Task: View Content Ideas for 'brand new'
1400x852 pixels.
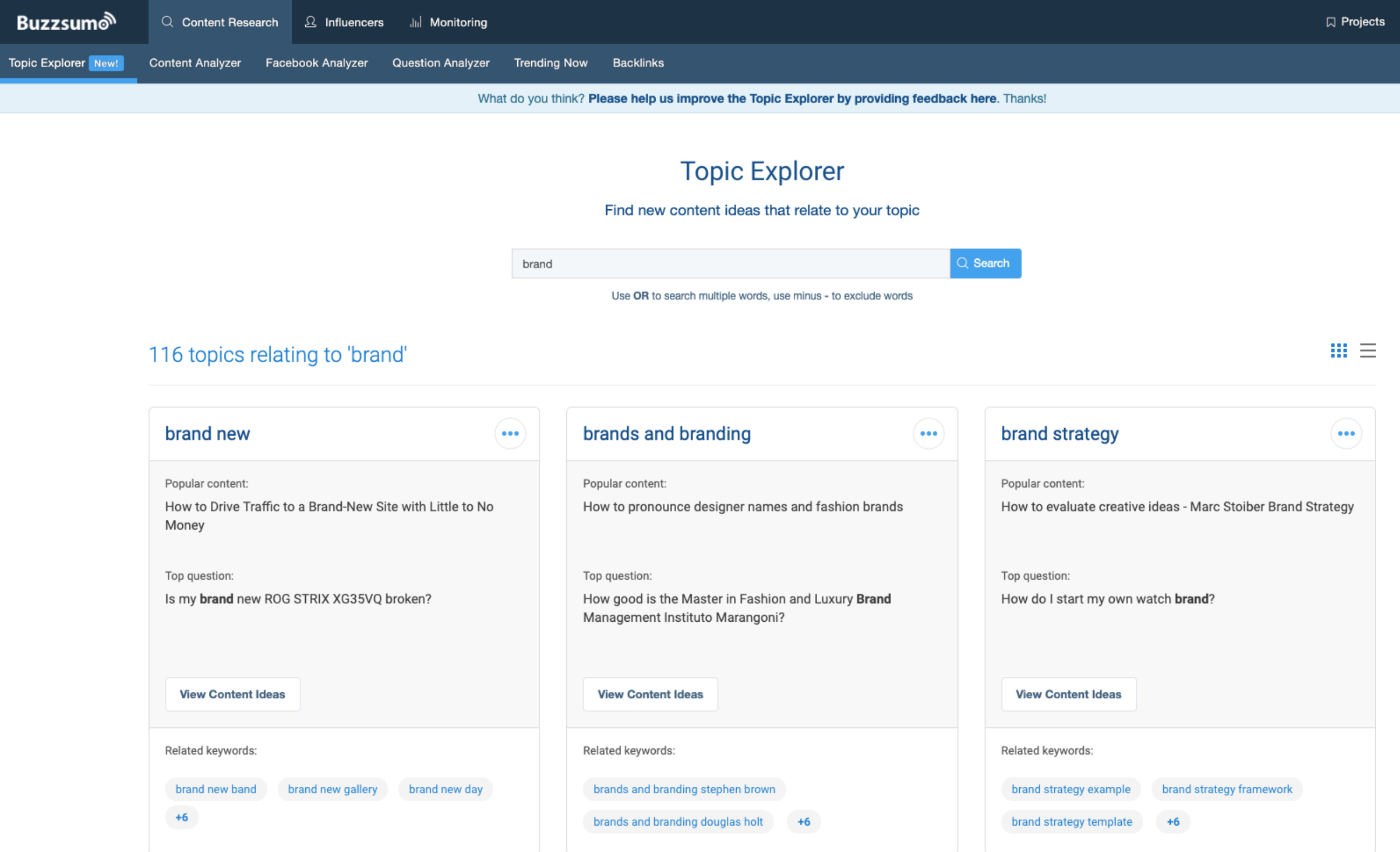Action: pos(232,694)
